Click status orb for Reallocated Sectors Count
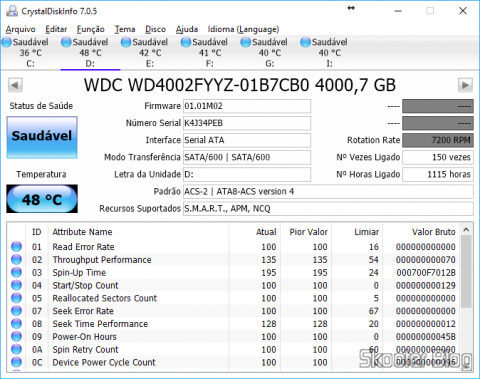The height and width of the screenshot is (379, 480). click(x=16, y=298)
